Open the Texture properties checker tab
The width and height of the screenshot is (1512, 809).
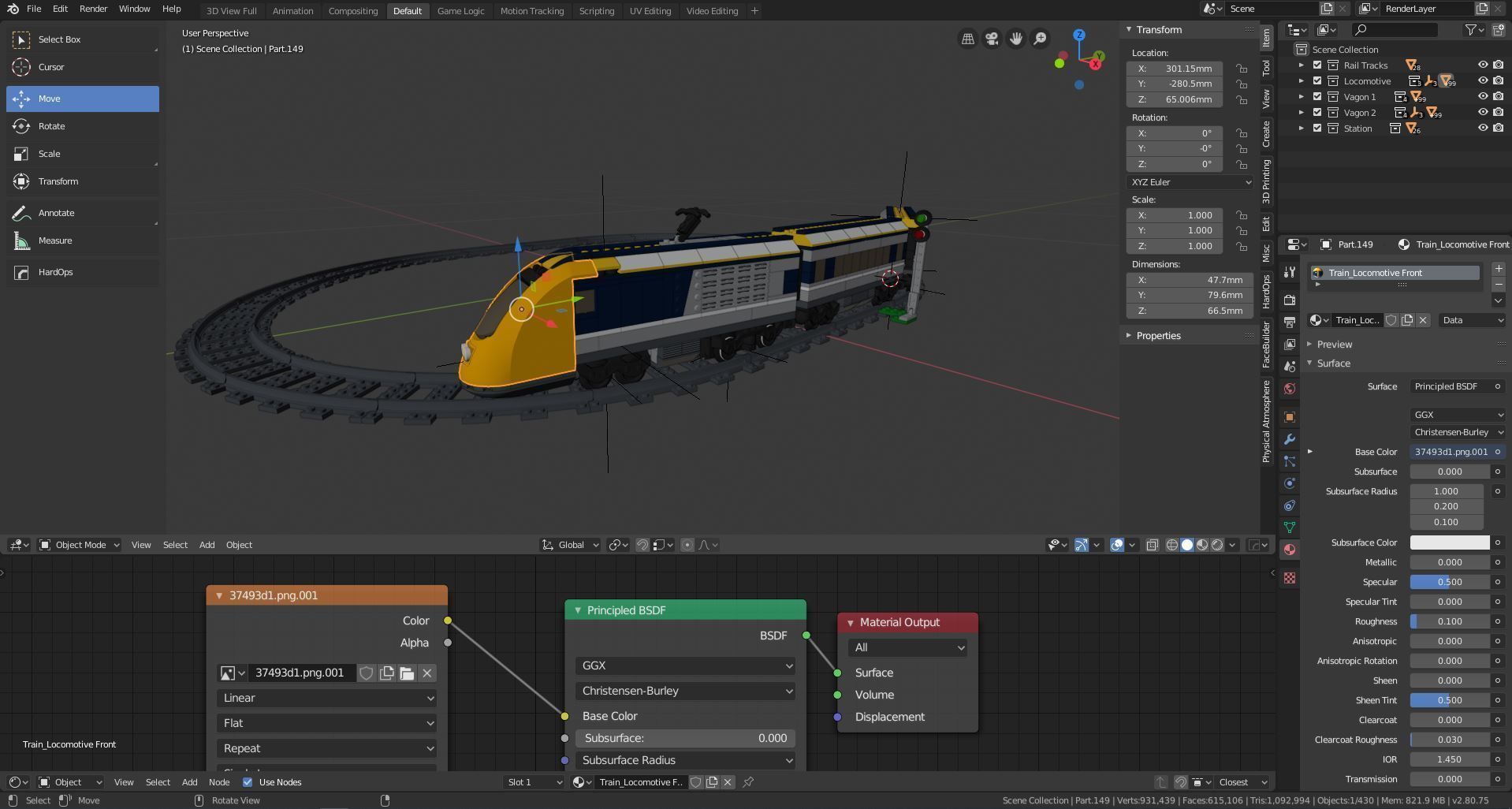point(1290,578)
